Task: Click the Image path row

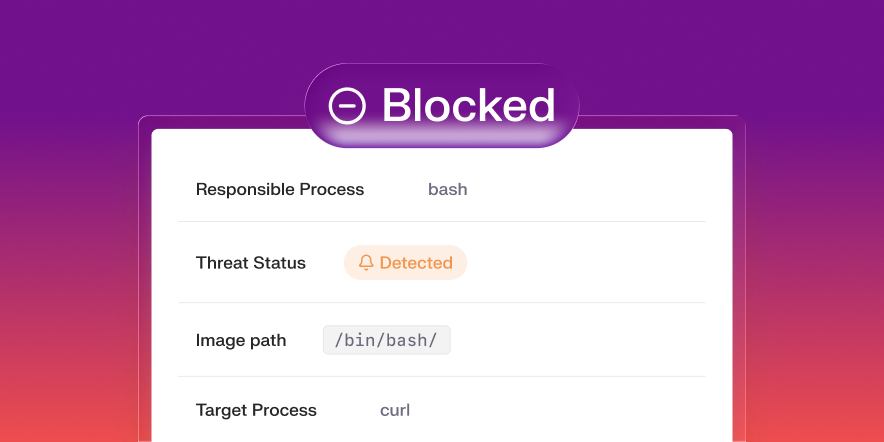Action: pyautogui.click(x=441, y=340)
